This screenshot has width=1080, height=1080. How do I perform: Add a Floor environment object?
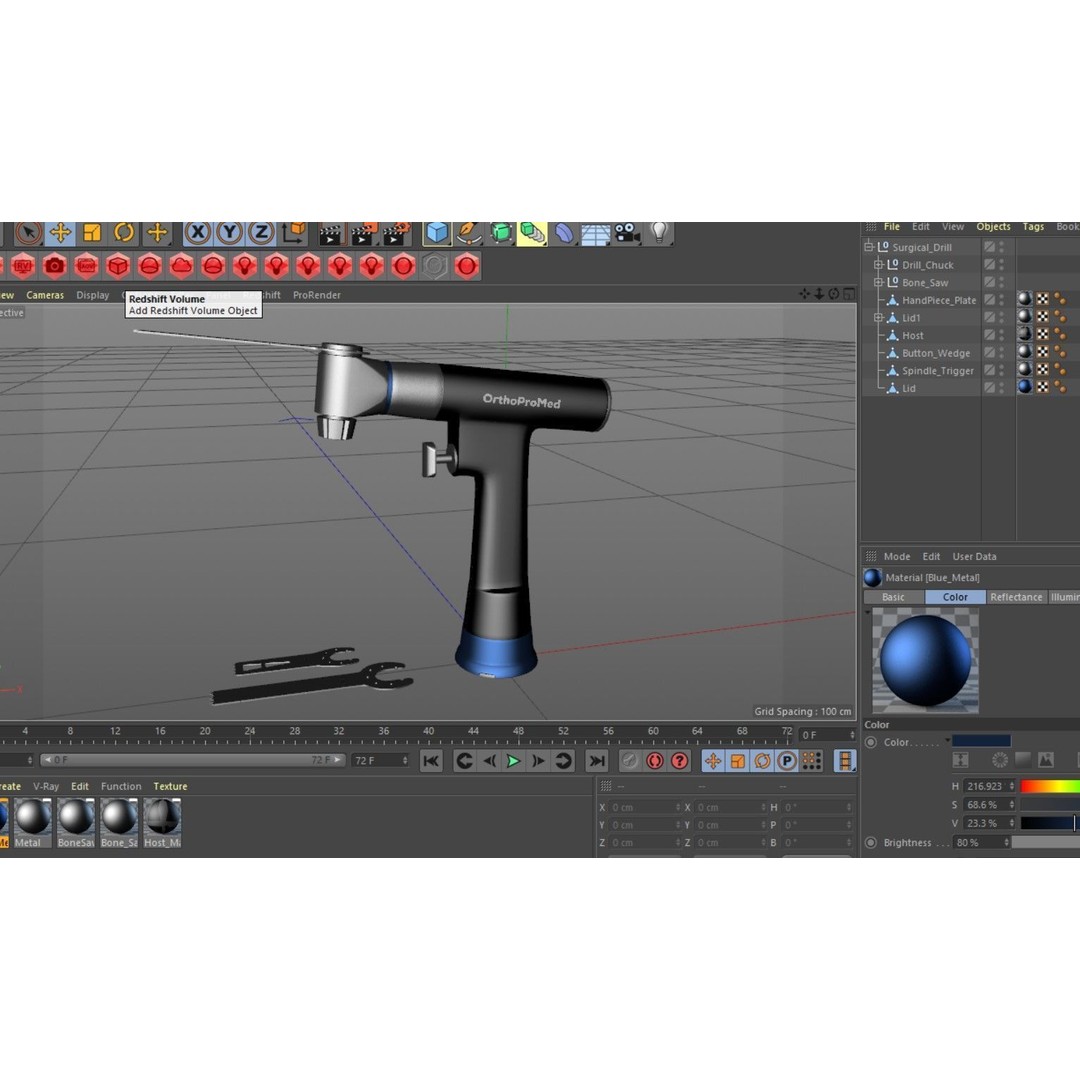point(596,234)
